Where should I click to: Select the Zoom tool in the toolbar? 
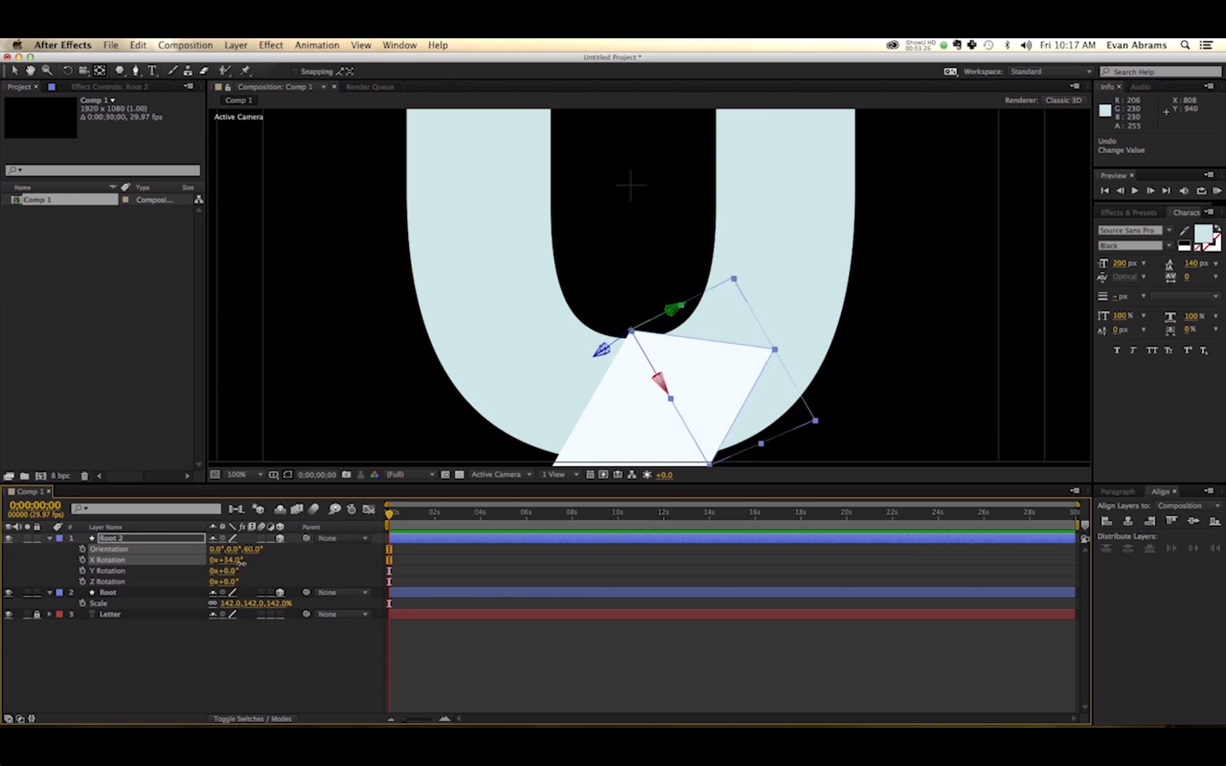tap(46, 71)
